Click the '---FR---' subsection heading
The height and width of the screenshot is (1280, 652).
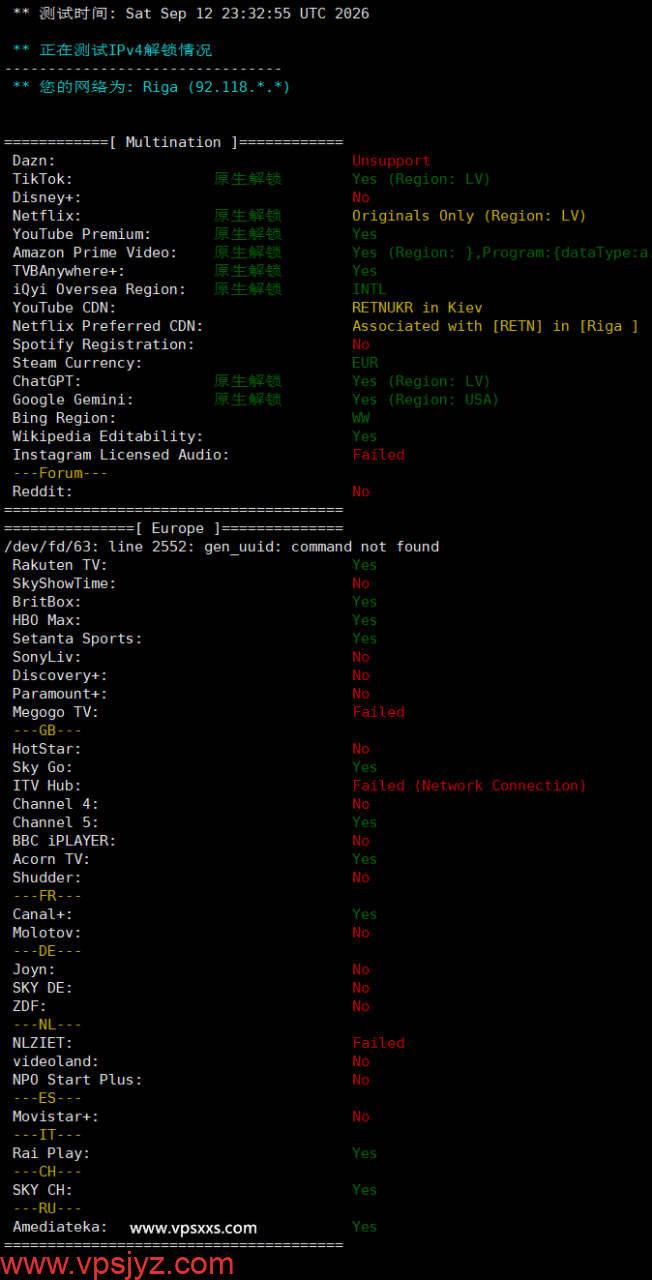click(47, 896)
